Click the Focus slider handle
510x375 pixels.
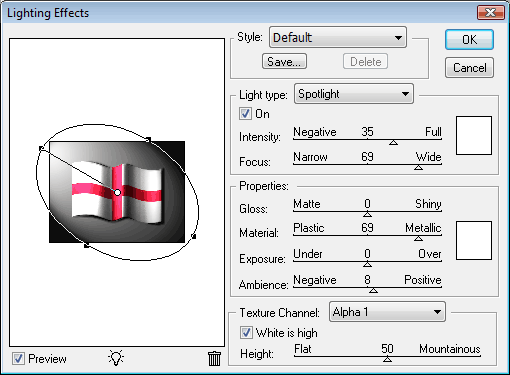[418, 168]
